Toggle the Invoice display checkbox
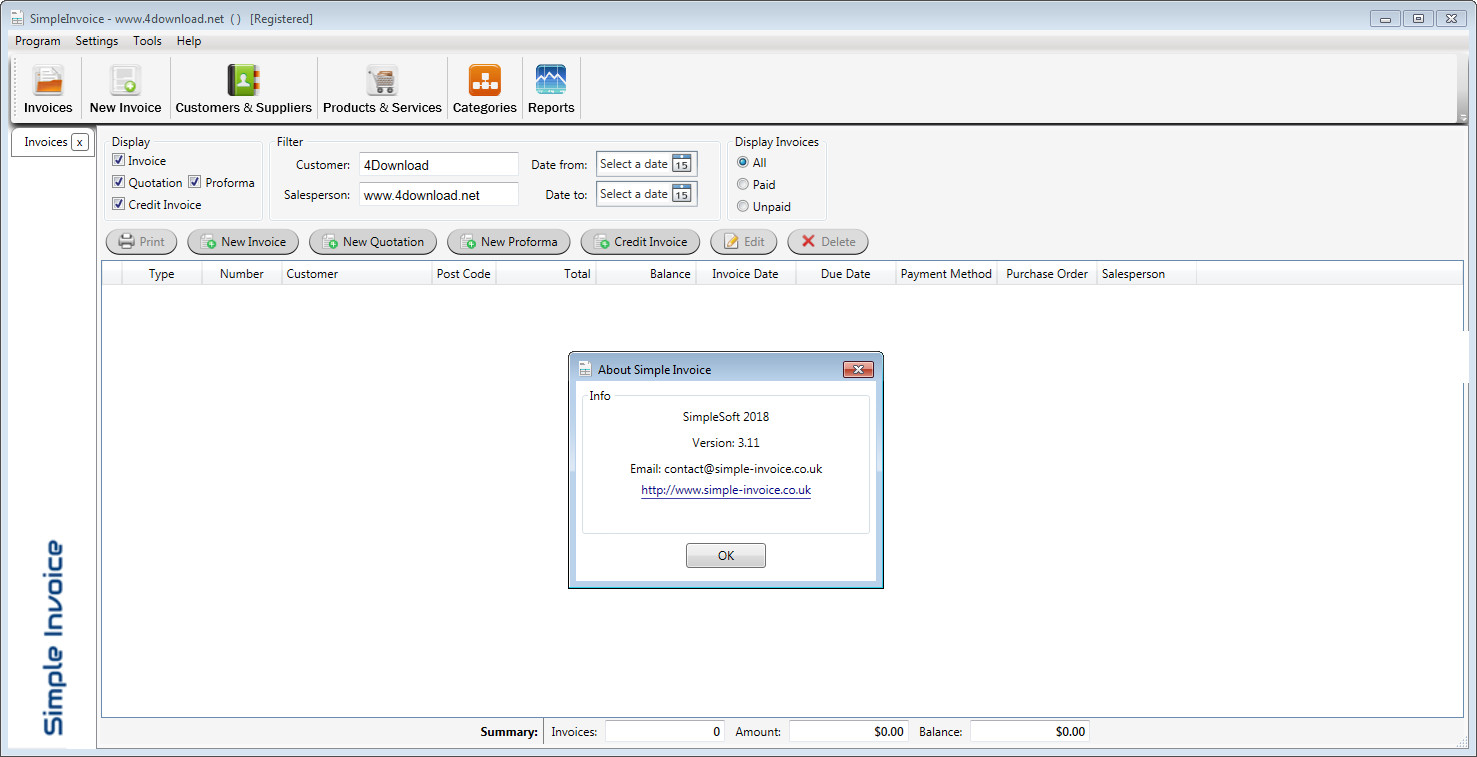The image size is (1477, 757). 118,160
